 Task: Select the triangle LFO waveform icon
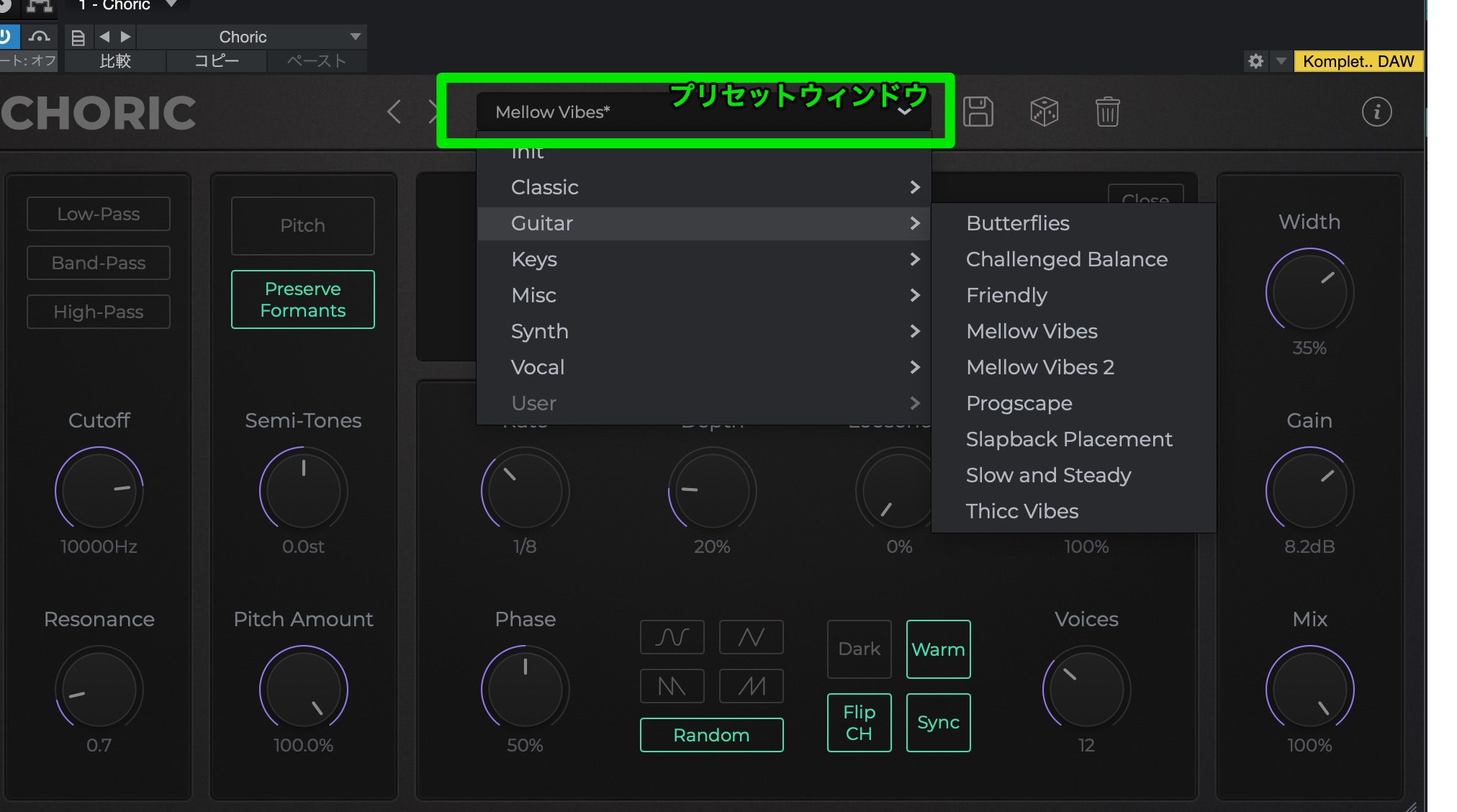[751, 637]
